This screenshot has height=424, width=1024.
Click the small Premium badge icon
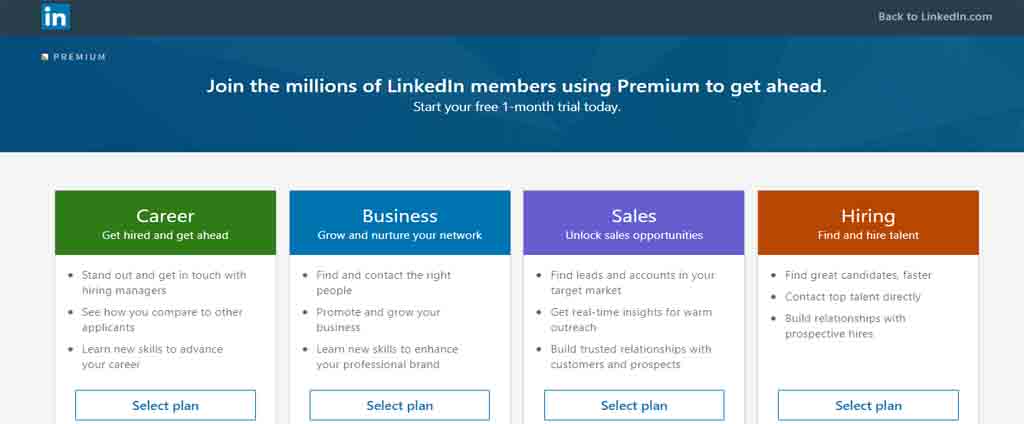(44, 57)
